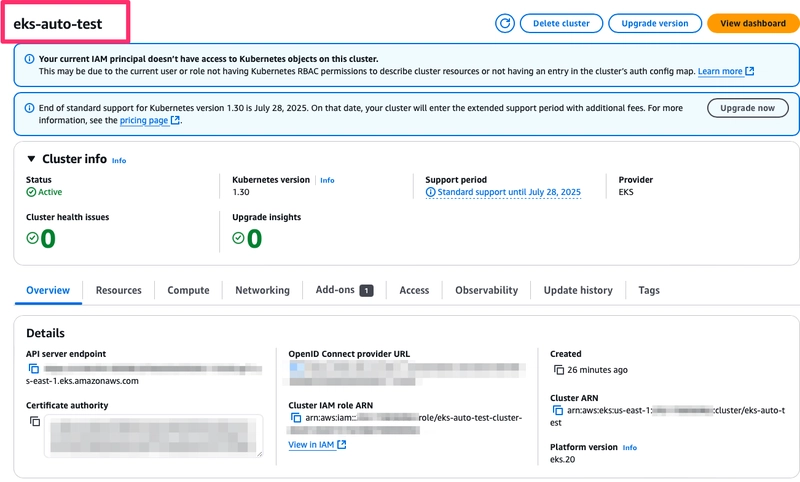800x482 pixels.
Task: Click the Upgrade now button
Action: pos(747,108)
